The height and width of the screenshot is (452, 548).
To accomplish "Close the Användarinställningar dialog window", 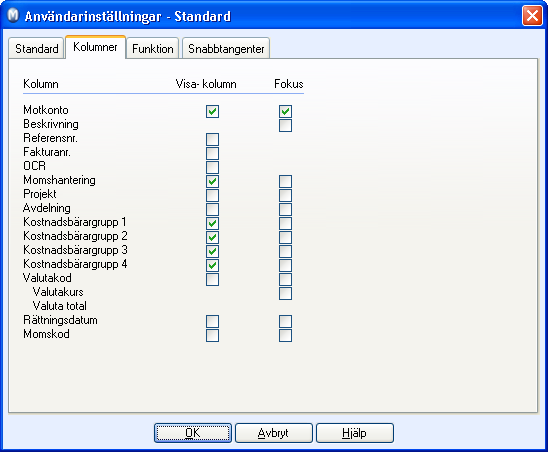I will coord(532,16).
